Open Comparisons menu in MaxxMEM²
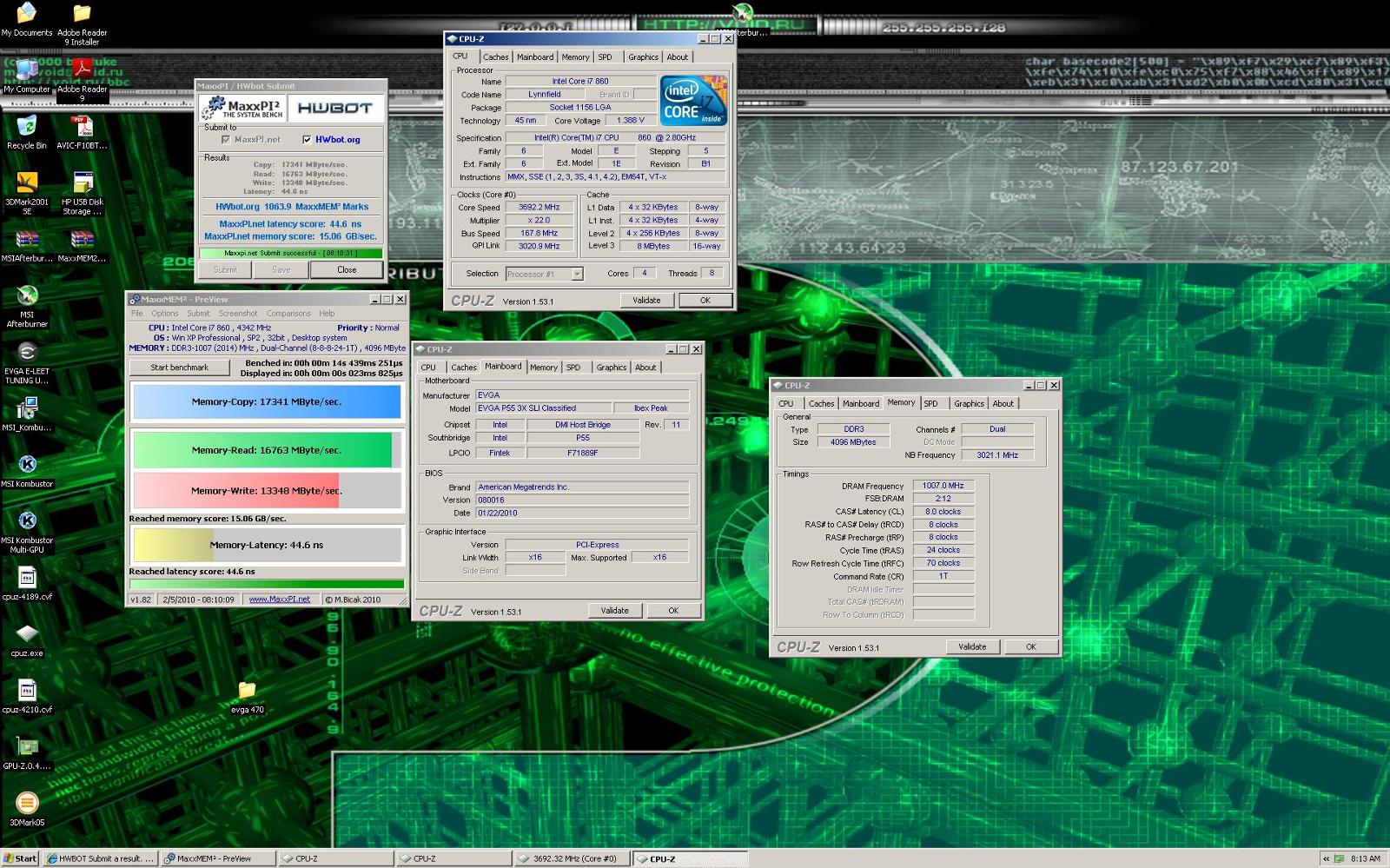 click(x=288, y=314)
